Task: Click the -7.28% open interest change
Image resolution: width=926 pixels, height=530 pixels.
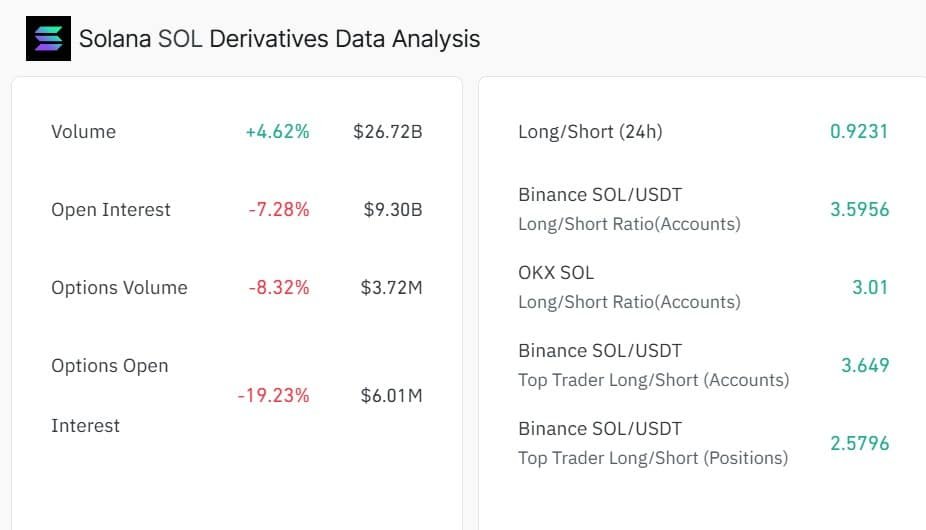Action: (279, 210)
